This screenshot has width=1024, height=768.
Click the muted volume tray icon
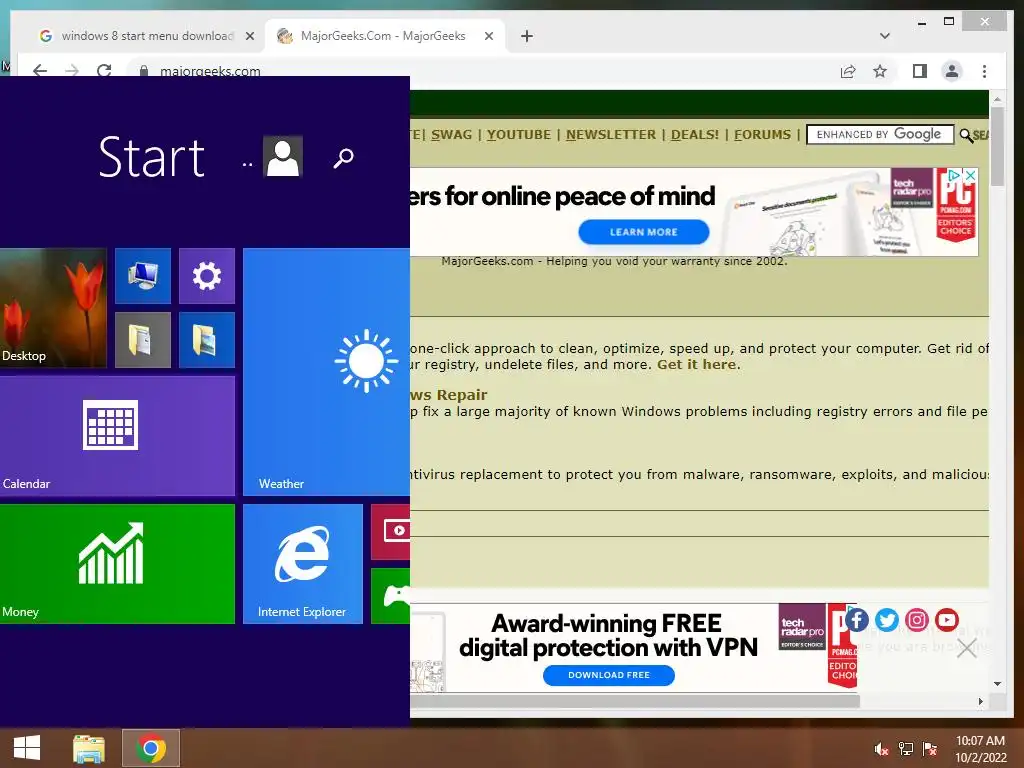[x=882, y=749]
